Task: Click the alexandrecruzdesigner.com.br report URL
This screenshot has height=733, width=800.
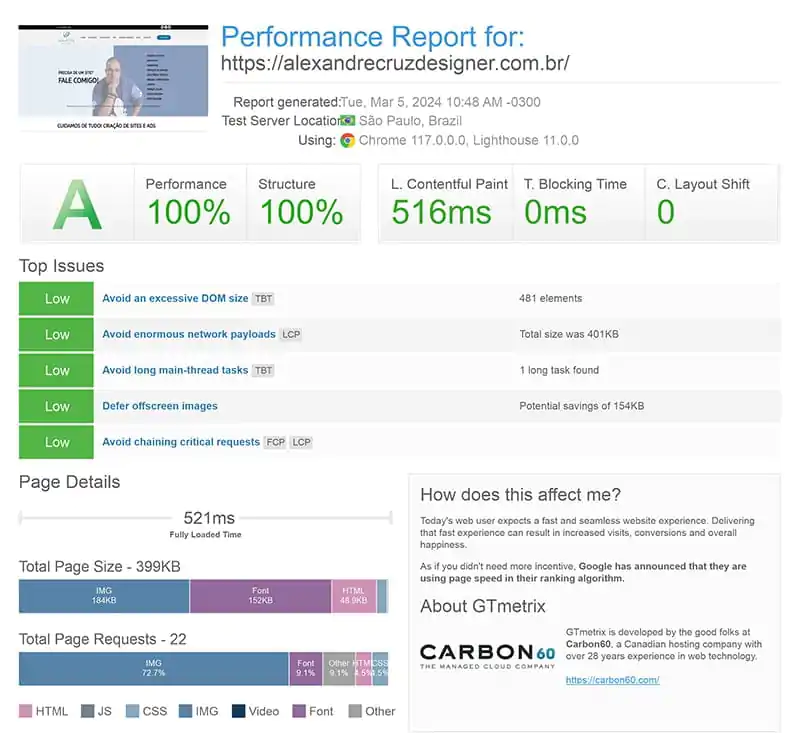Action: pos(395,63)
